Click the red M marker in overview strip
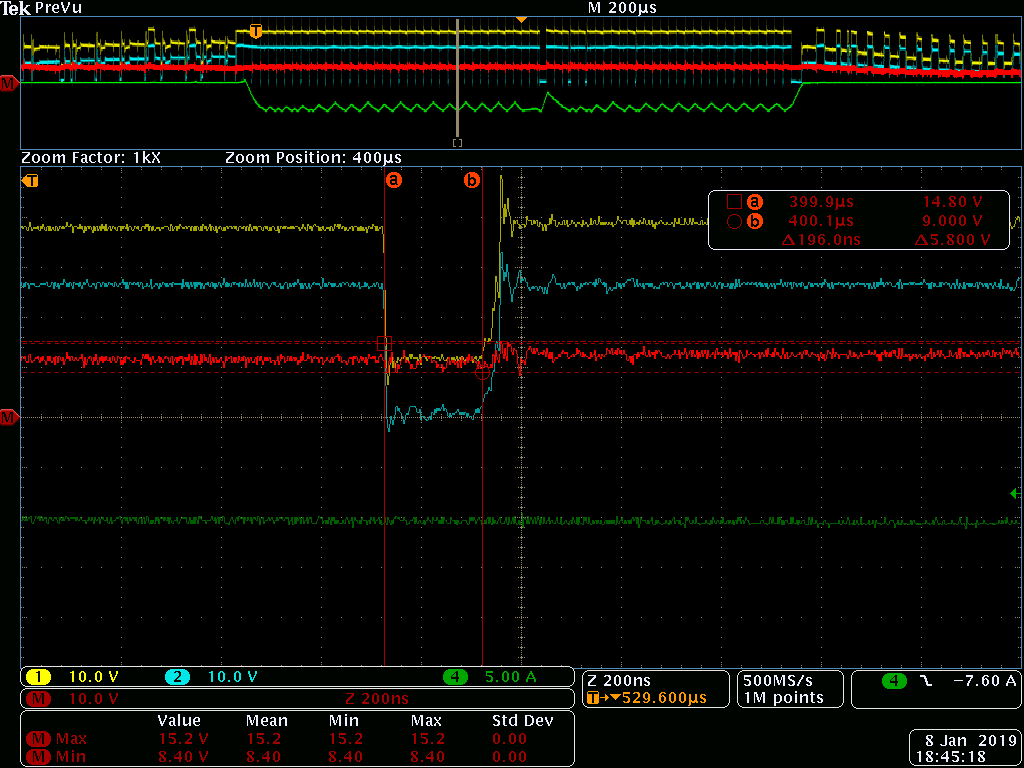 9,82
